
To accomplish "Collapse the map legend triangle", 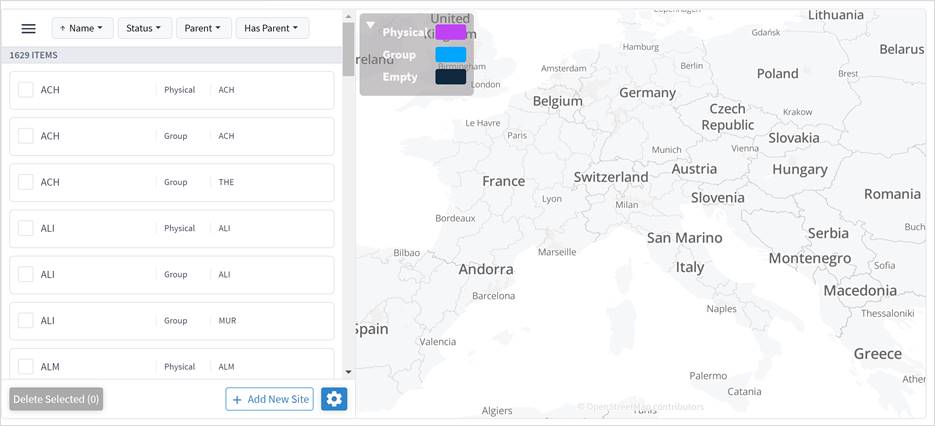I will coord(370,25).
